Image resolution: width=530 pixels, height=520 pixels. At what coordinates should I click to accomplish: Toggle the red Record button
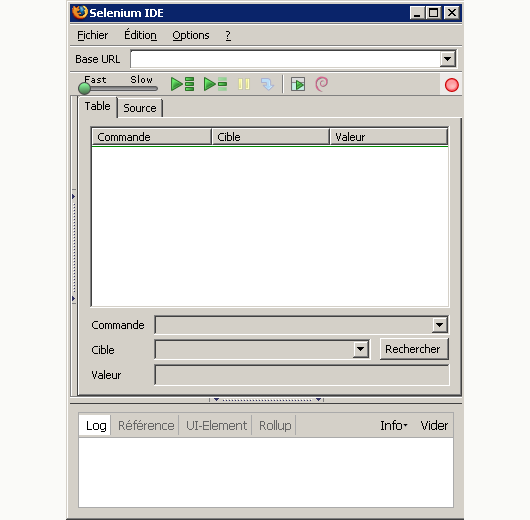(452, 85)
